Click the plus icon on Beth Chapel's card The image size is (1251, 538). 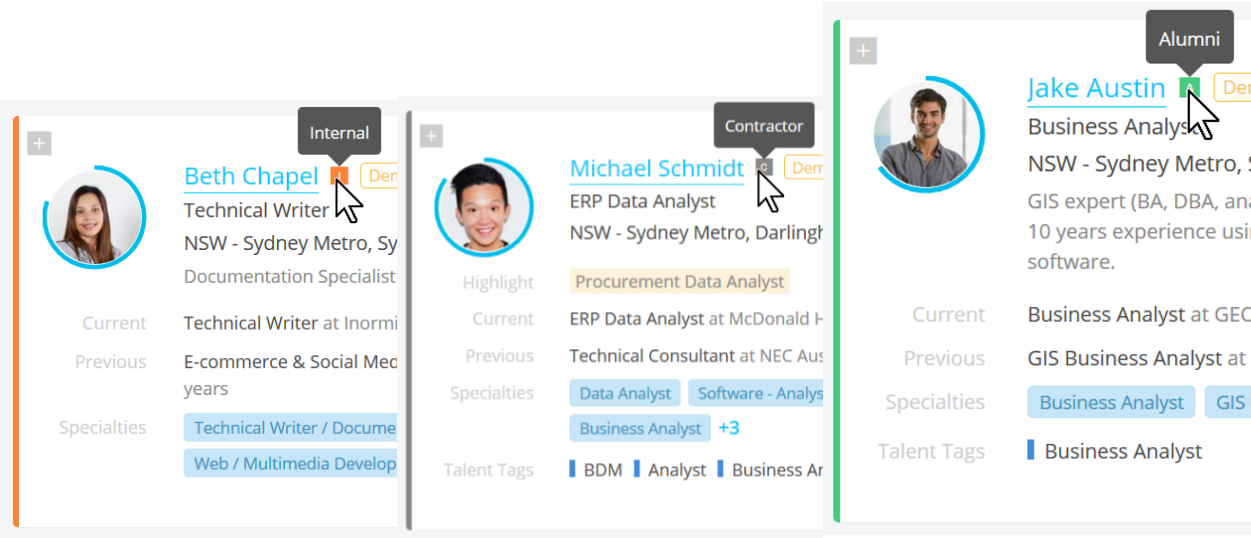click(x=39, y=144)
